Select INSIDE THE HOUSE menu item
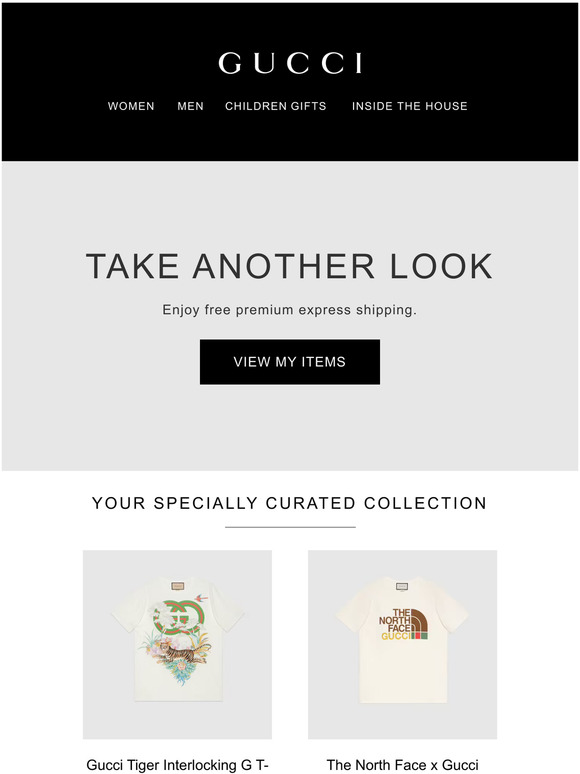The image size is (580, 774). coord(410,106)
